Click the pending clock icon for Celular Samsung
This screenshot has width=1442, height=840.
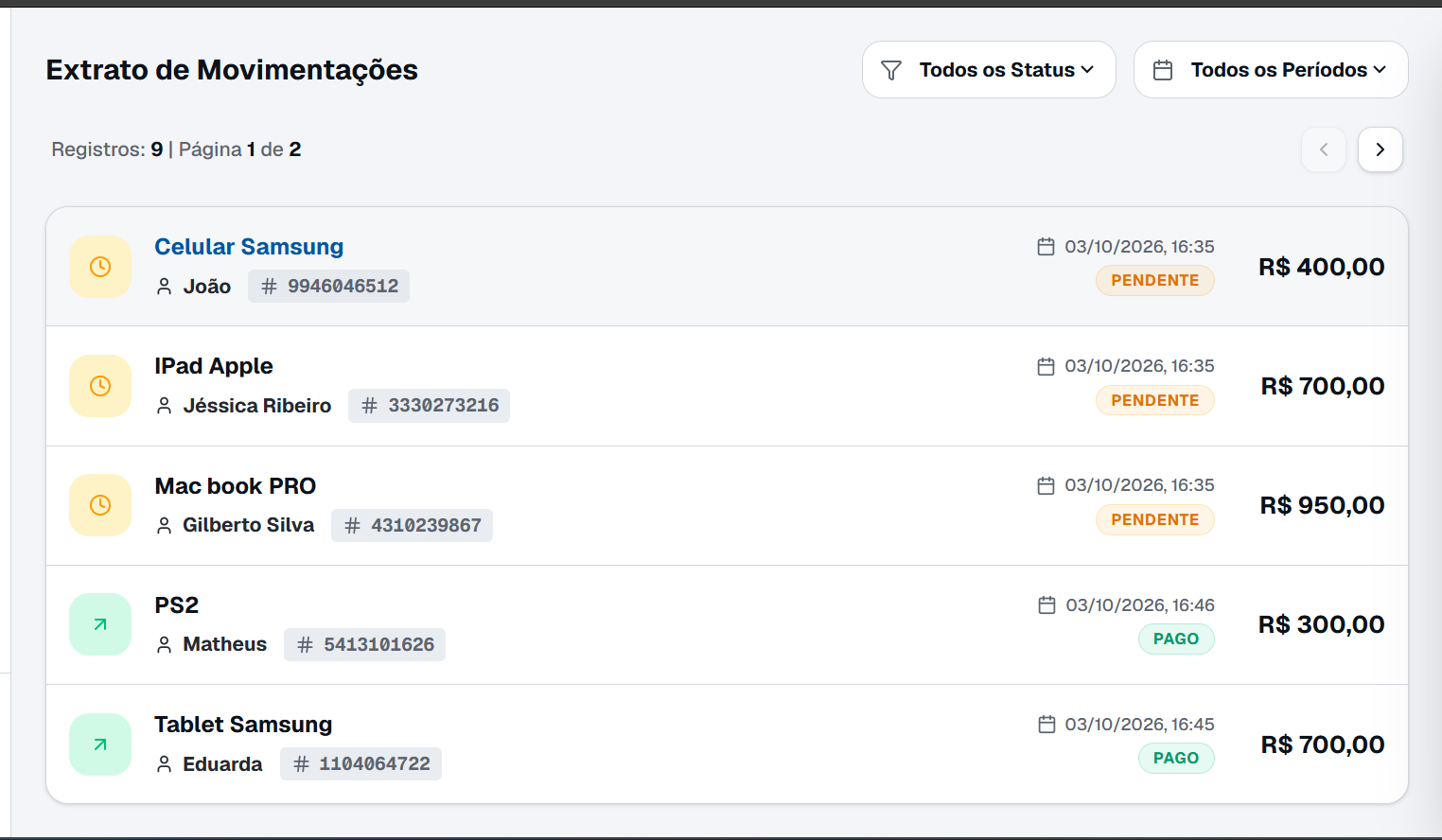[100, 267]
